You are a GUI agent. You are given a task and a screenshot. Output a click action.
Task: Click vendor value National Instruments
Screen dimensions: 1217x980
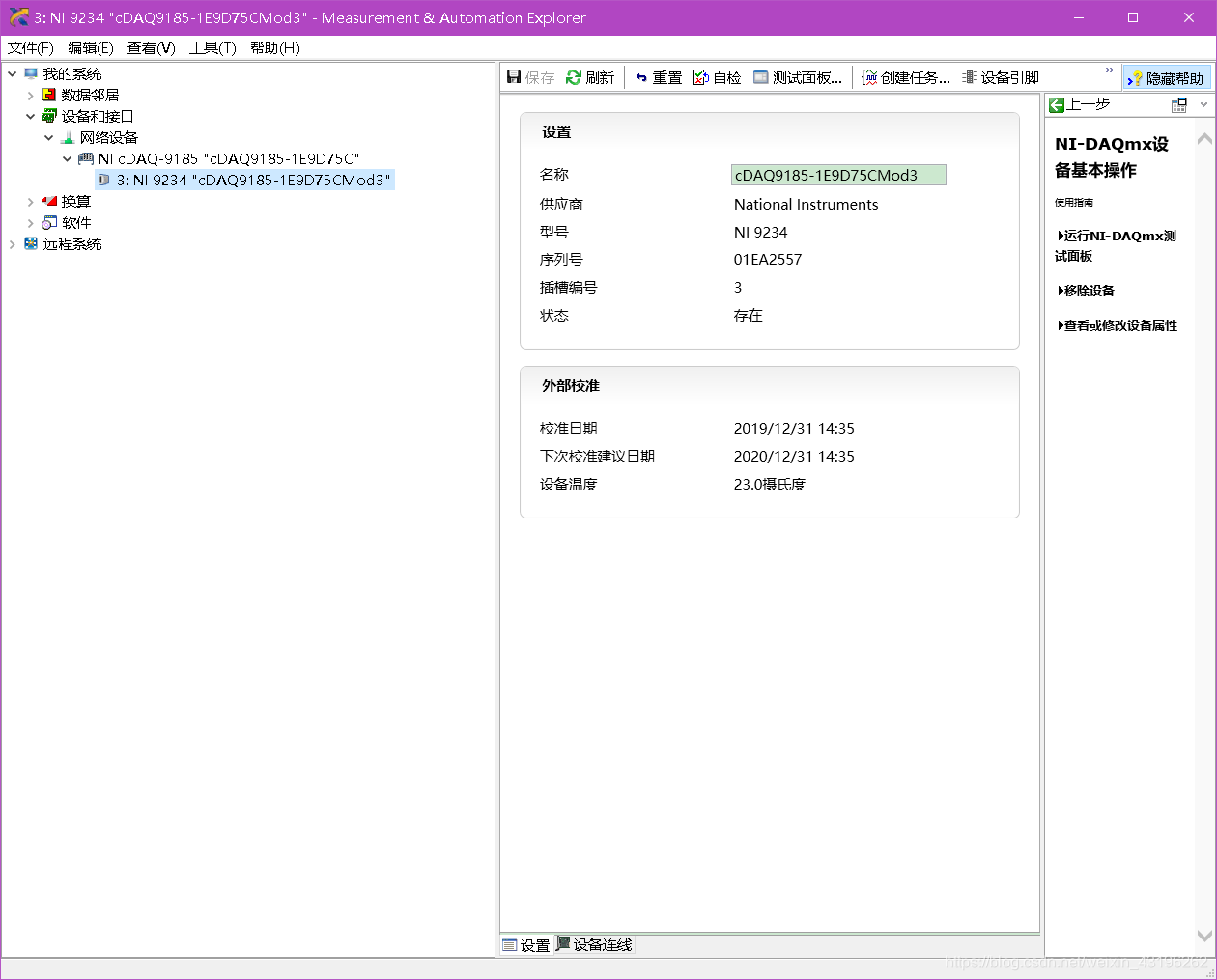click(x=807, y=204)
